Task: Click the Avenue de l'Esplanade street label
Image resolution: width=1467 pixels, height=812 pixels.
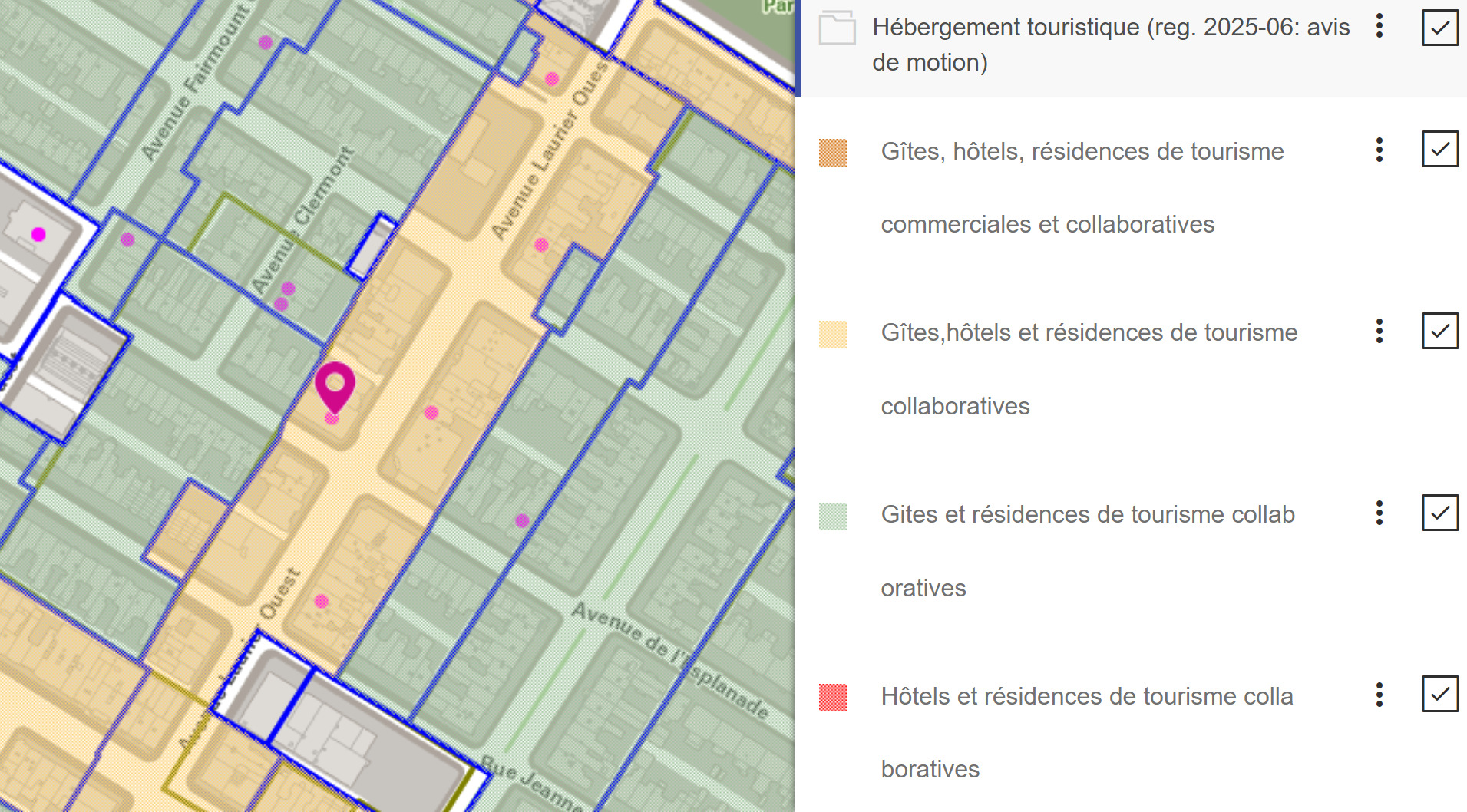Action: point(670,661)
